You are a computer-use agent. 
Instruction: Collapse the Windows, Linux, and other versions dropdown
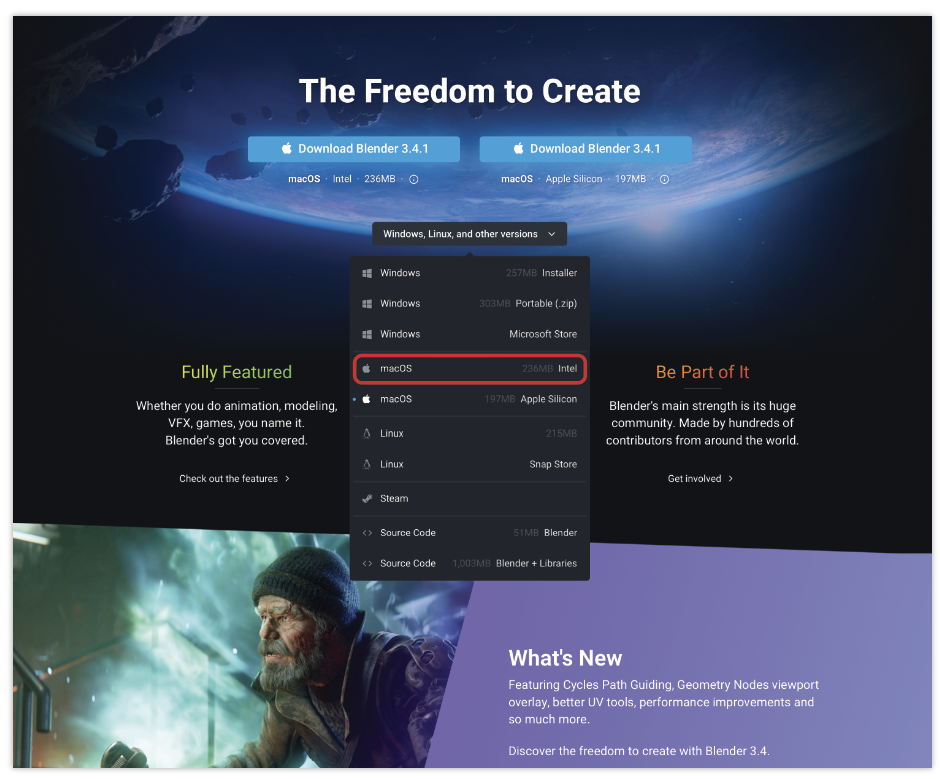(x=469, y=234)
